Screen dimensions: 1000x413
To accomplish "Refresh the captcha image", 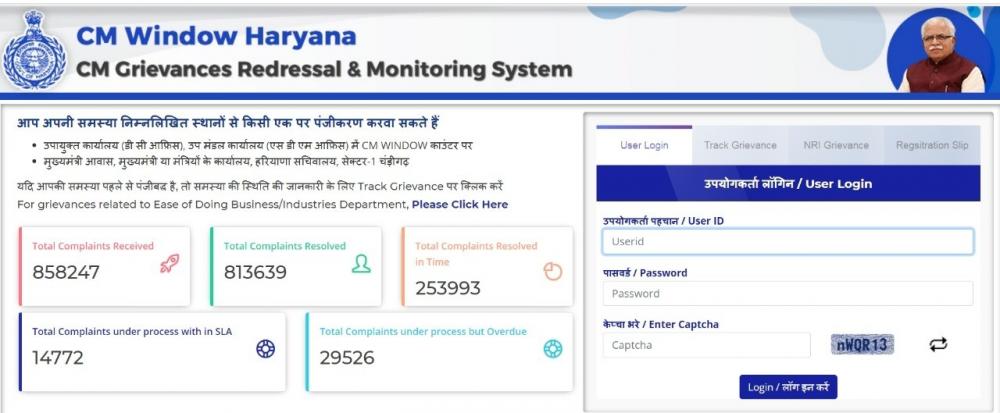I will click(938, 345).
